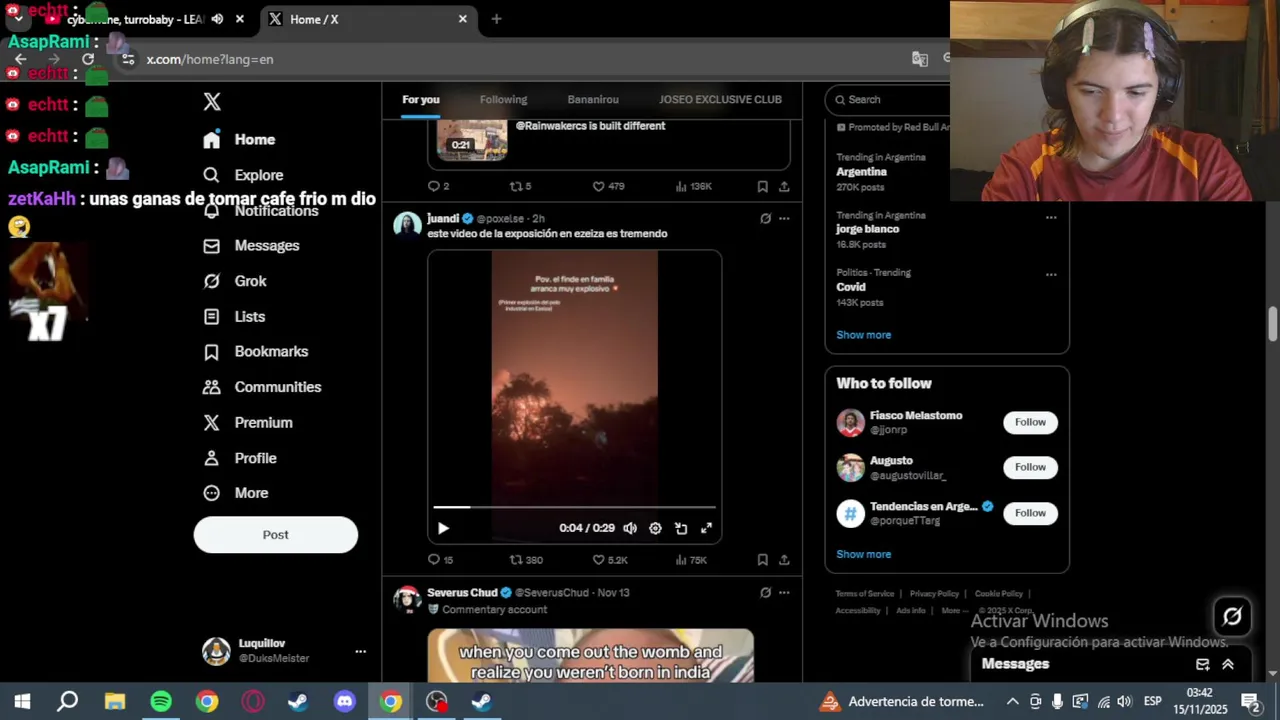The width and height of the screenshot is (1280, 720).
Task: Mute the audio-playing cyberzone tab
Action: 217,19
